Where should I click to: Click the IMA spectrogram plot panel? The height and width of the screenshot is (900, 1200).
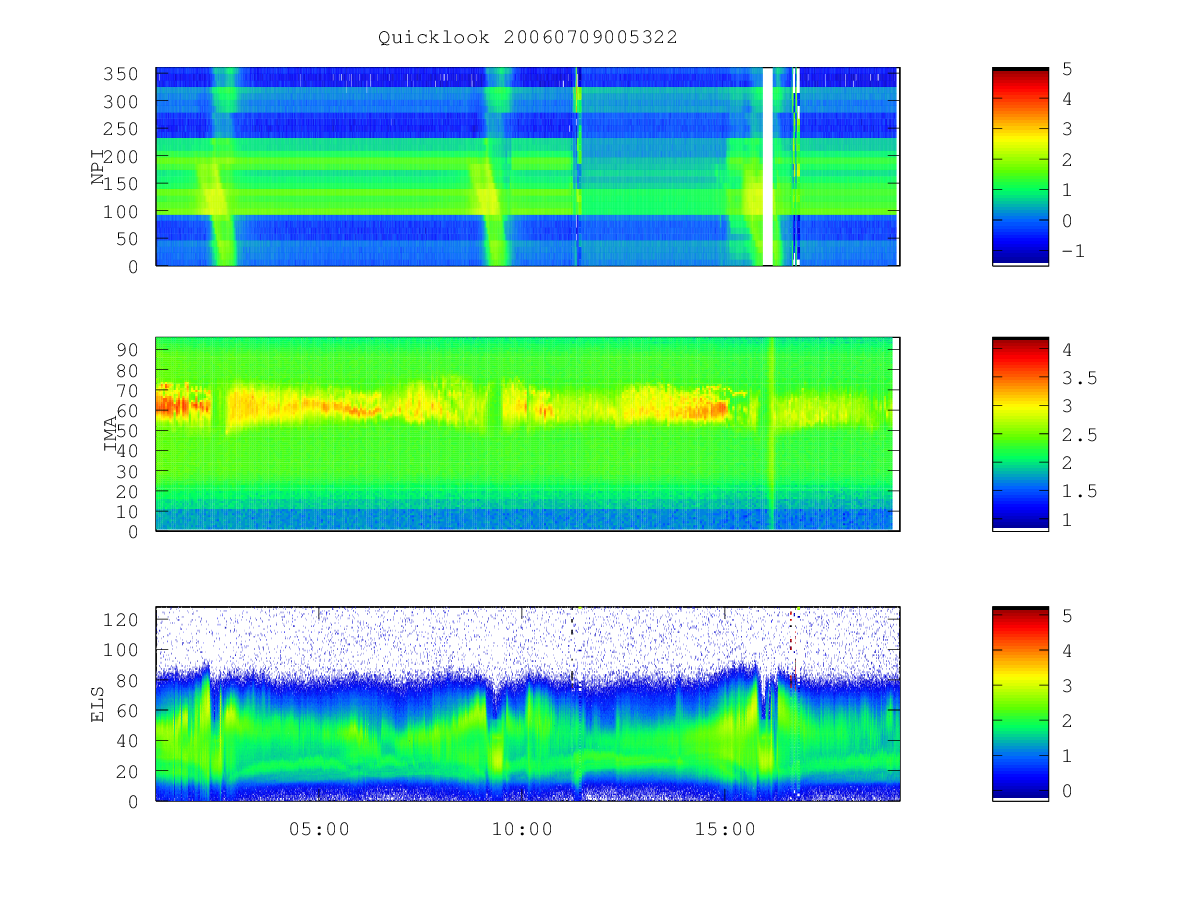click(x=528, y=434)
